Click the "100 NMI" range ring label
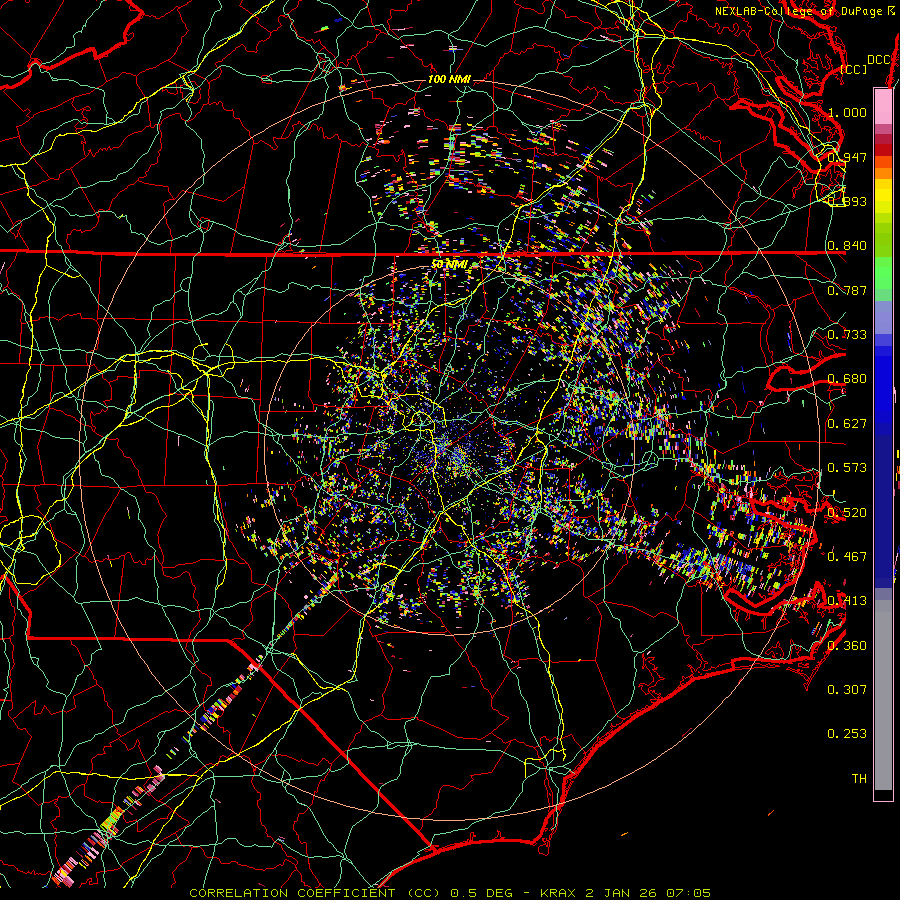Image resolution: width=900 pixels, height=900 pixels. click(449, 79)
